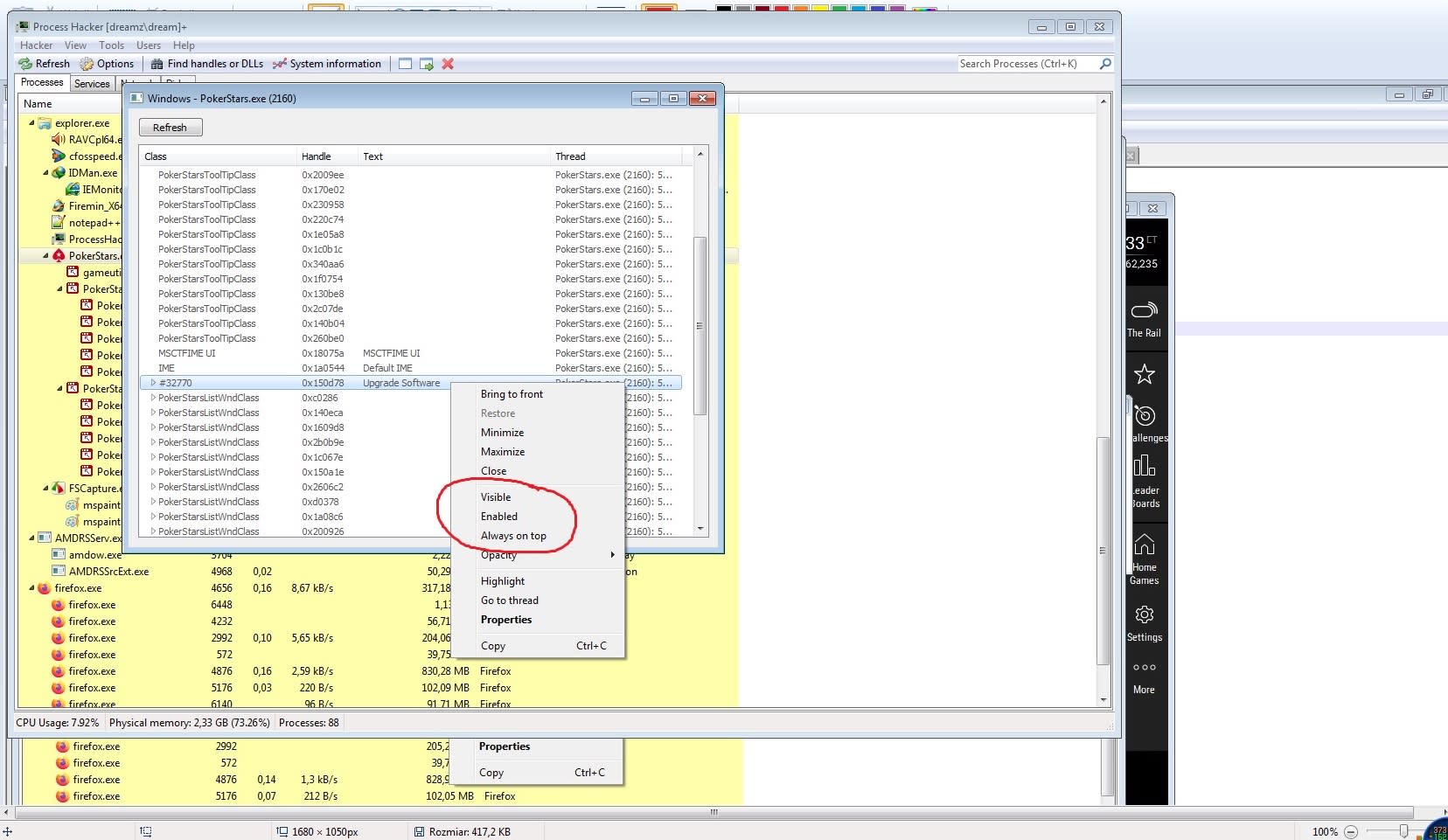This screenshot has height=840, width=1448.
Task: Click the ProcessHacker process icon in tree
Action: (x=59, y=240)
